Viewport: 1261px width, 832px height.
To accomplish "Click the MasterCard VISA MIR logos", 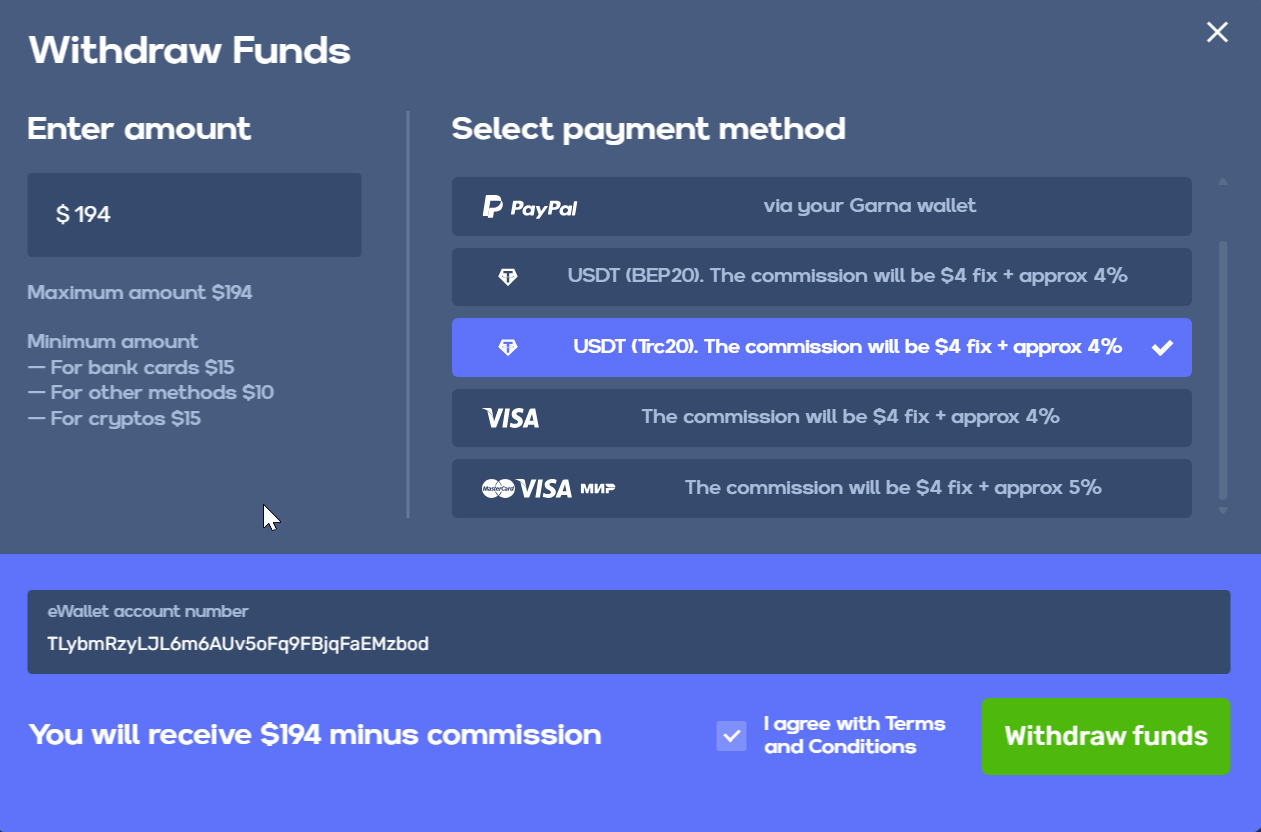I will pos(548,489).
